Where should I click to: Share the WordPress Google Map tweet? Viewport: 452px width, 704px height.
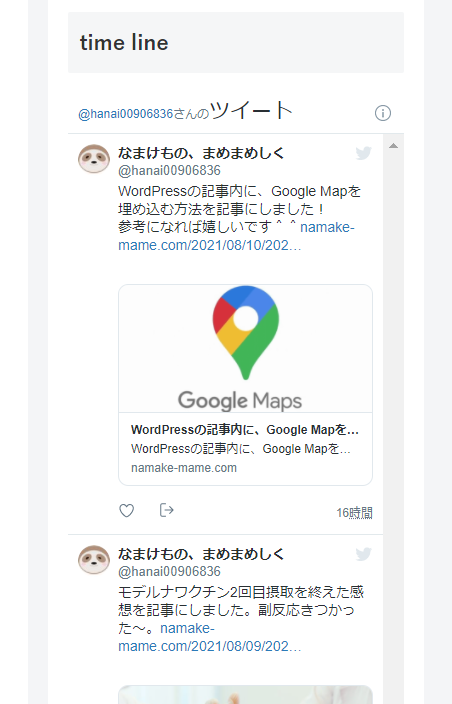[167, 510]
